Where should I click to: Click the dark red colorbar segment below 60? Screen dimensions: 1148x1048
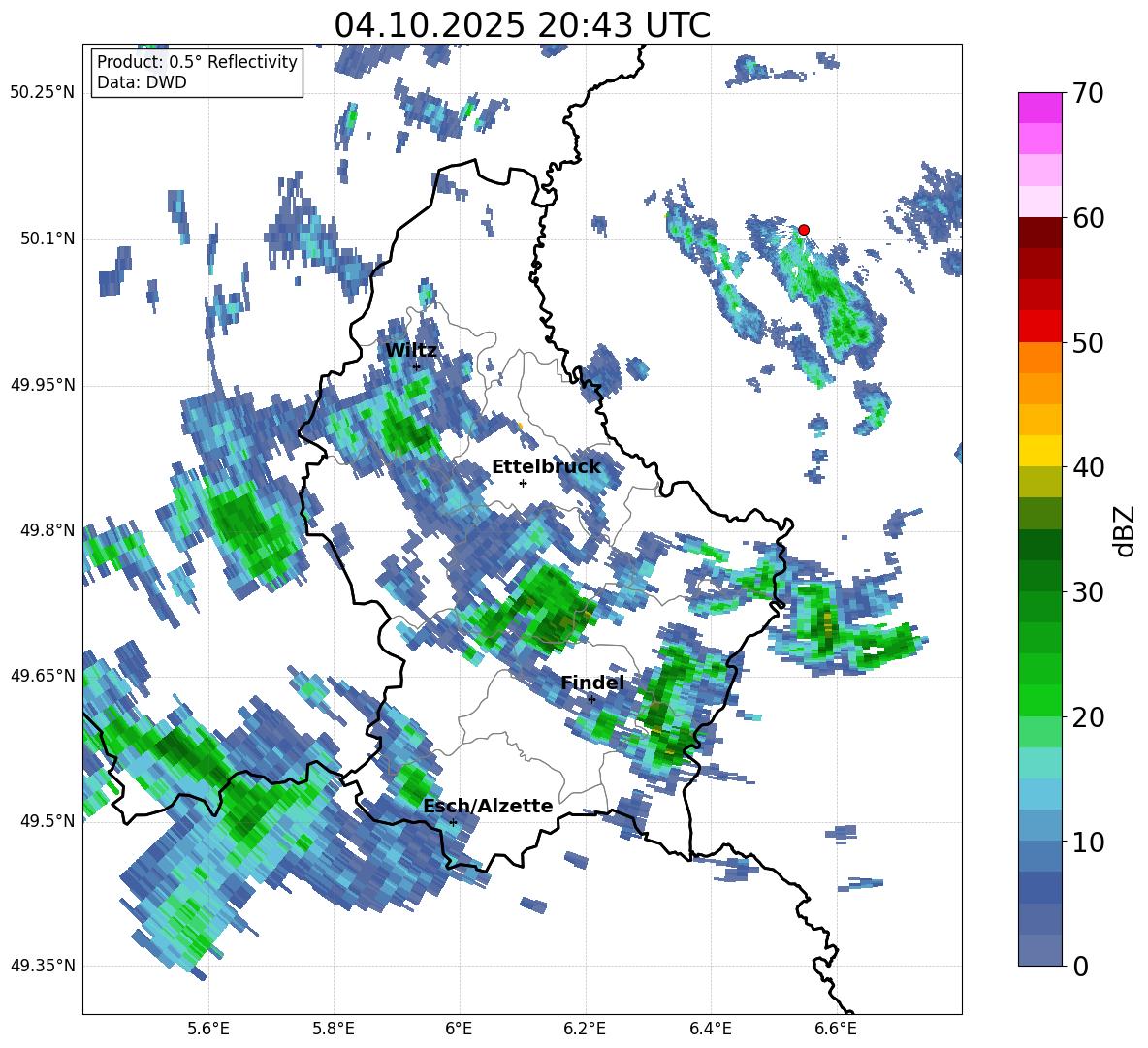(1039, 233)
